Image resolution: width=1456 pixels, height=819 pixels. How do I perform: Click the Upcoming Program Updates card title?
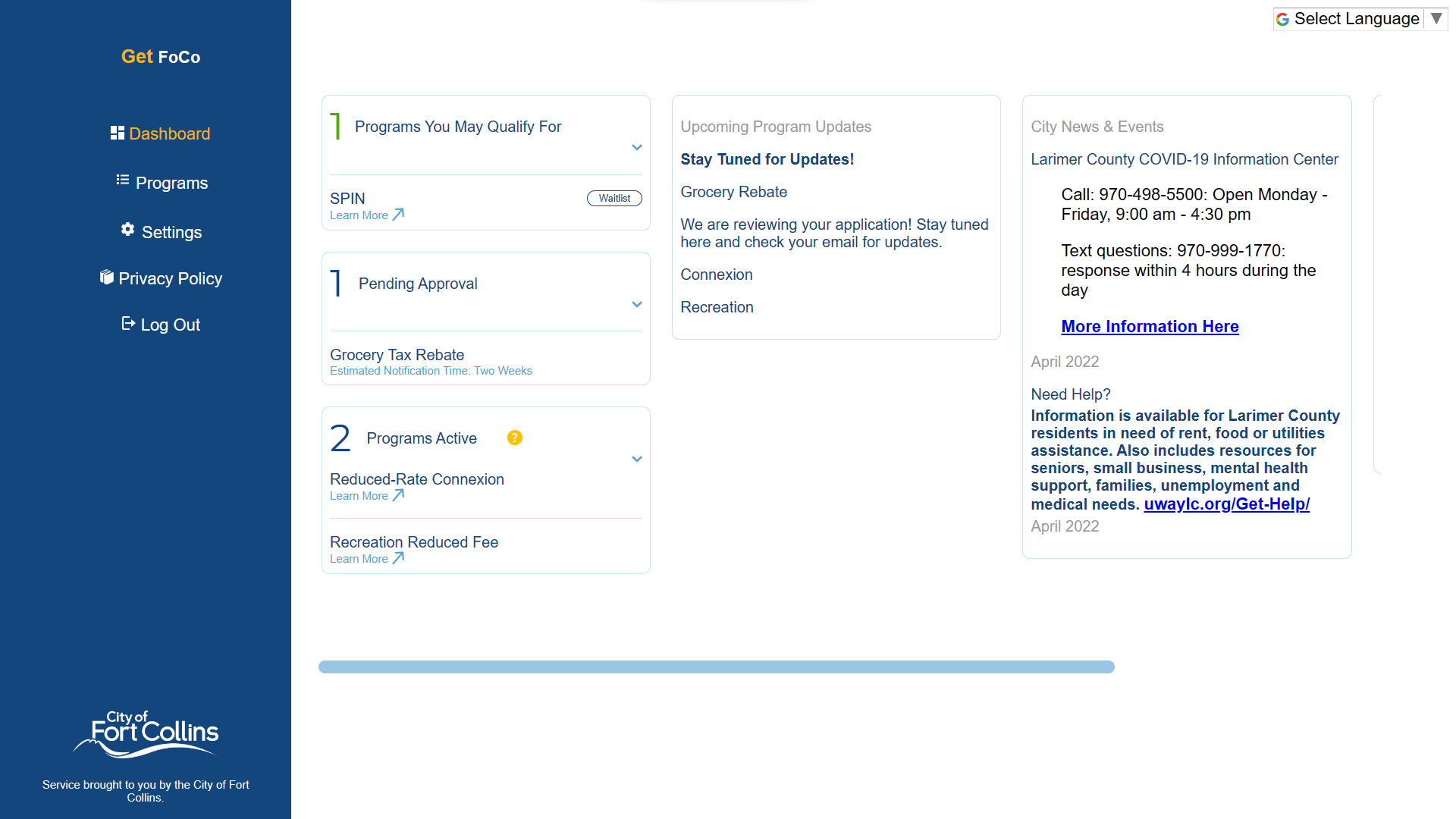point(776,127)
